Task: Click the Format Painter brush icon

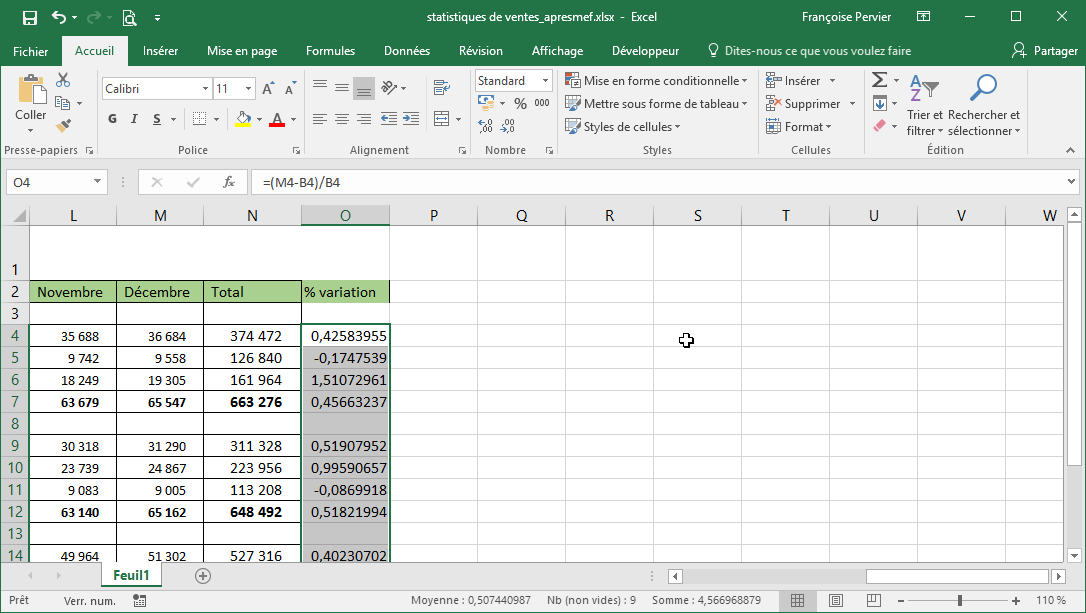Action: pos(63,126)
